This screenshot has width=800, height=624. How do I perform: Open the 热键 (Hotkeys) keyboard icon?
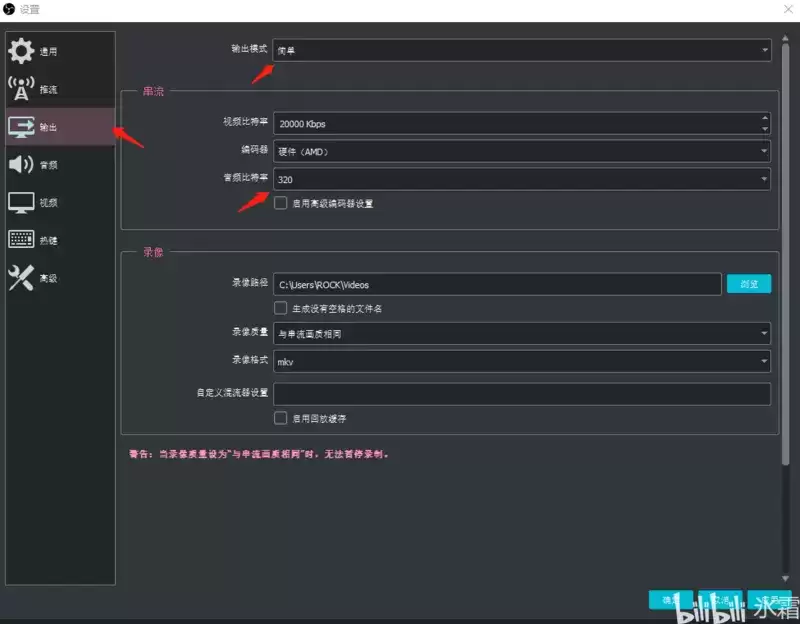(x=21, y=239)
